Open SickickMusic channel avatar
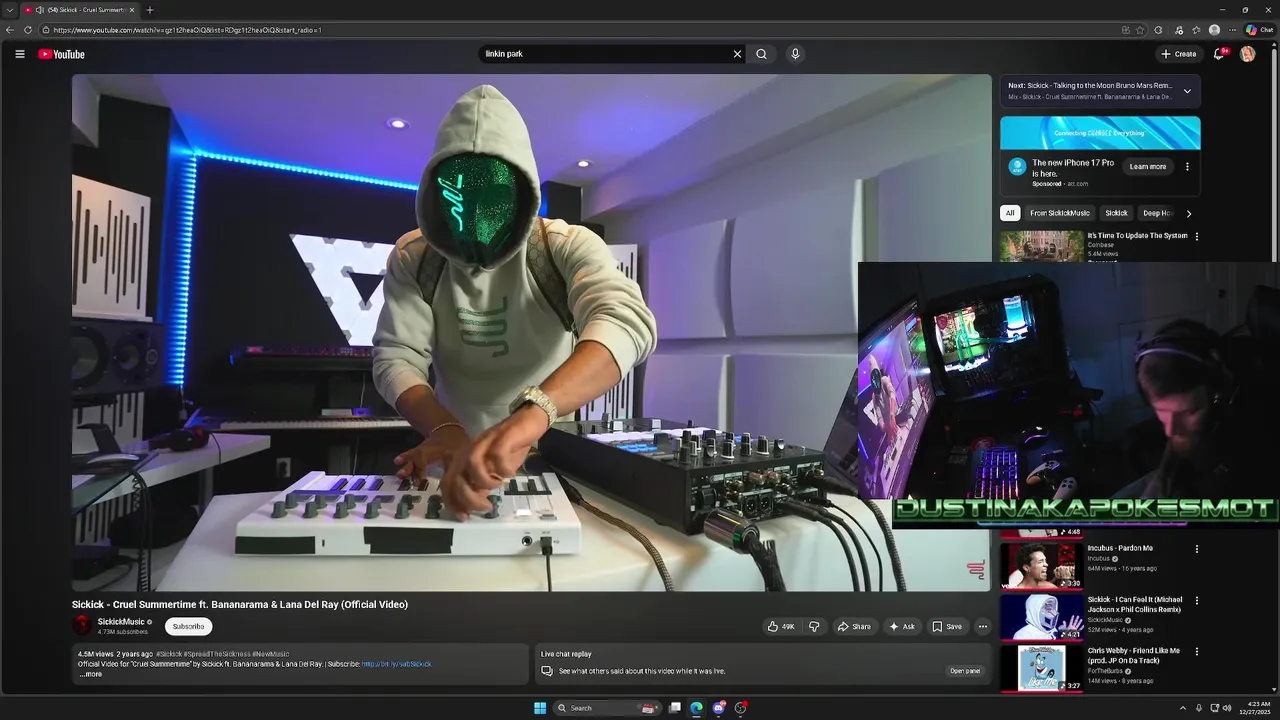 [83, 626]
